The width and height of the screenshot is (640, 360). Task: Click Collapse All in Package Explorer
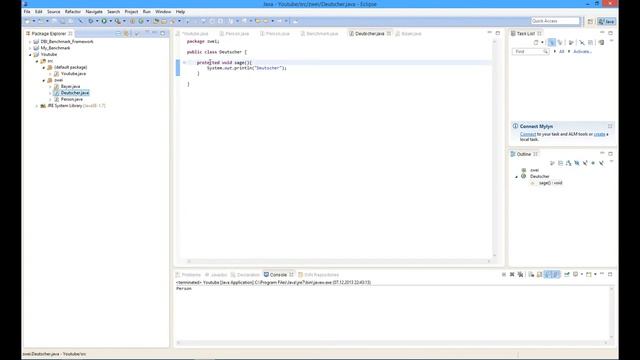pyautogui.click(x=118, y=33)
